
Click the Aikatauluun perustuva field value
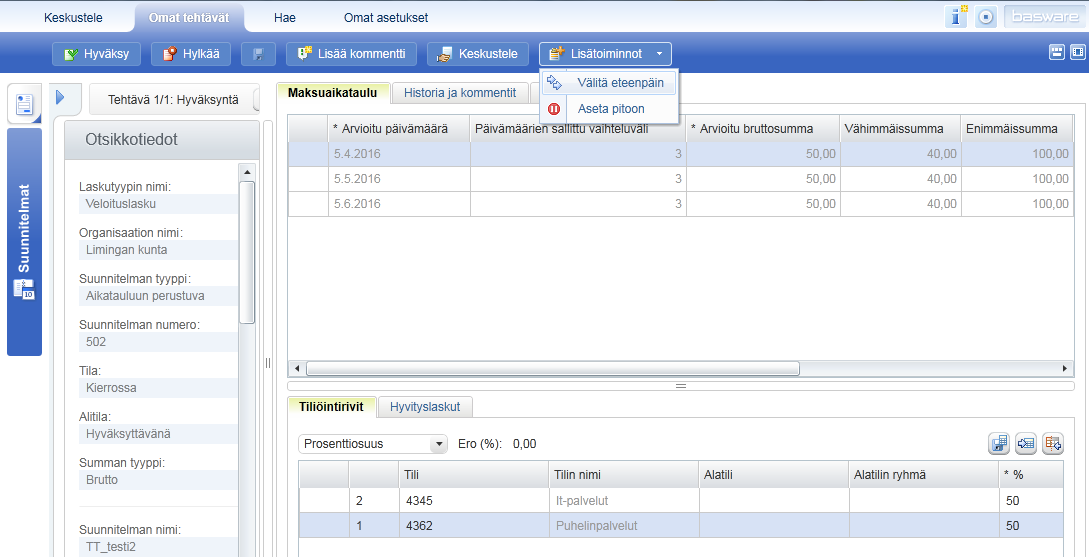158,296
